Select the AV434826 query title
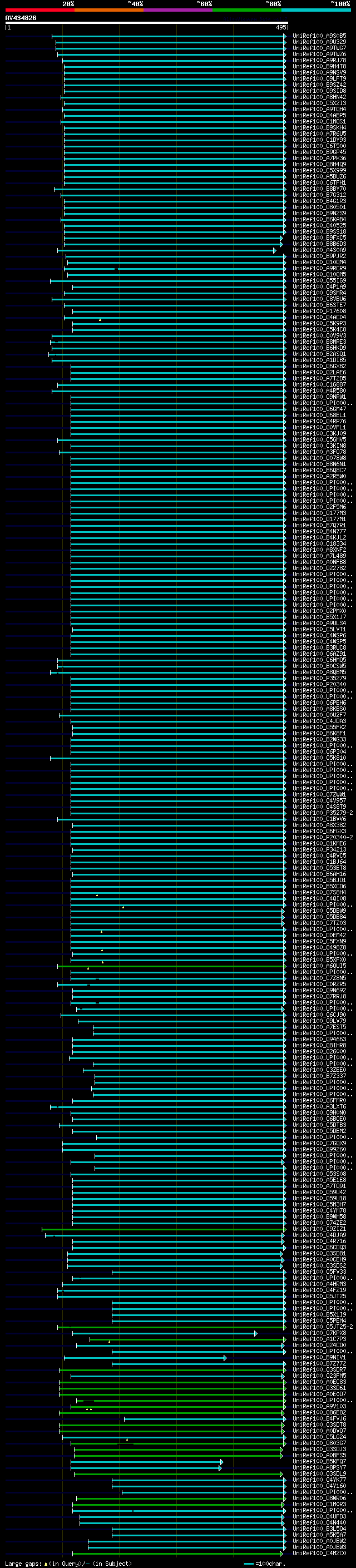 [21, 18]
